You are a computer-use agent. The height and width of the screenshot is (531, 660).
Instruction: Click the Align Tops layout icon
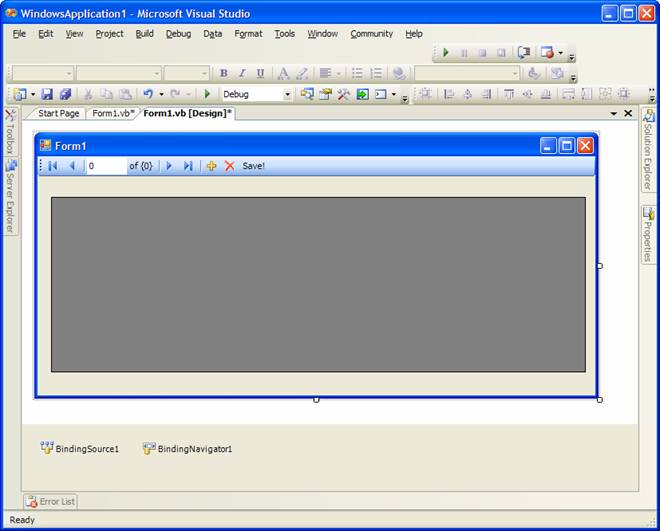click(x=509, y=94)
